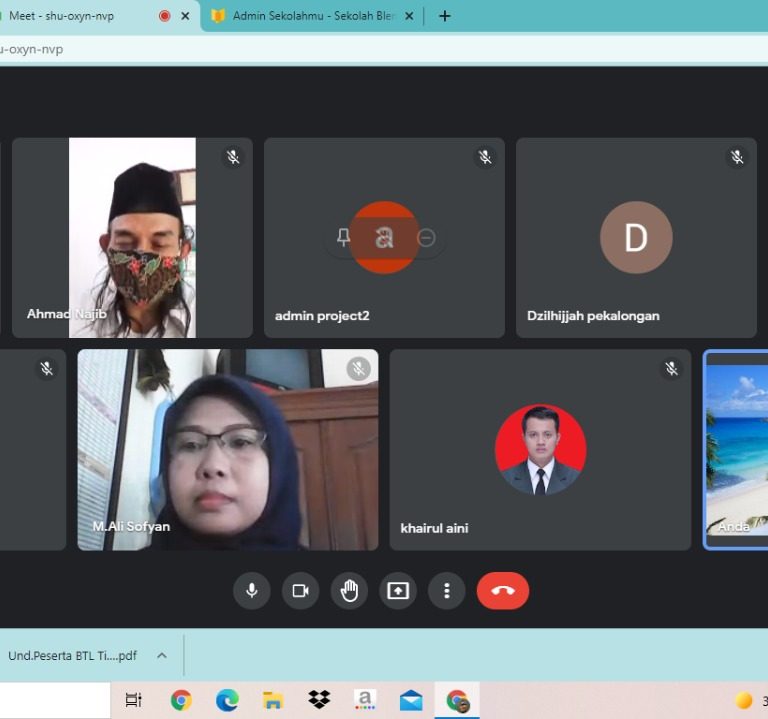This screenshot has width=768, height=719.
Task: Open Task View from the taskbar
Action: point(133,700)
